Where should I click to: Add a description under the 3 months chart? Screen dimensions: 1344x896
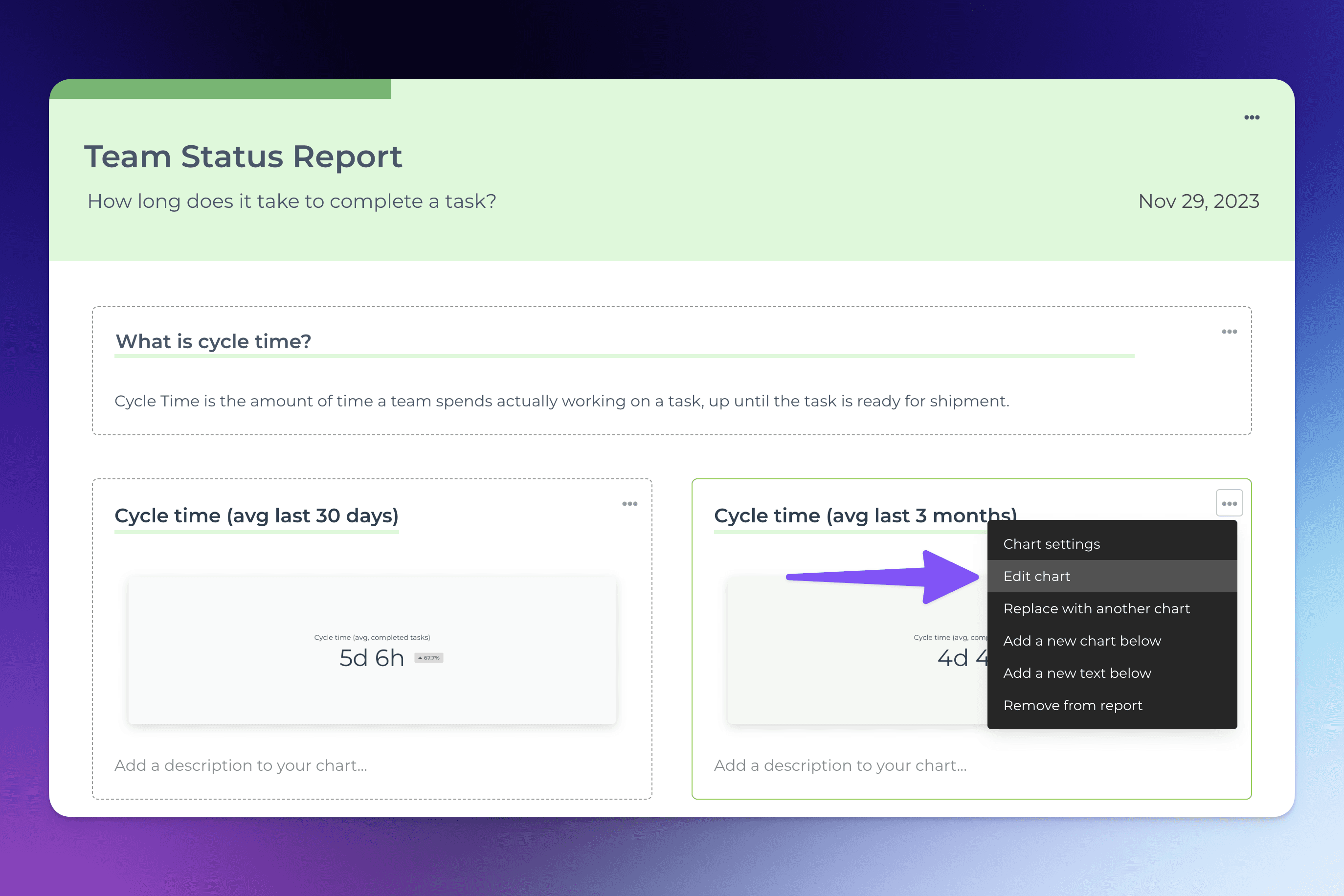(840, 766)
